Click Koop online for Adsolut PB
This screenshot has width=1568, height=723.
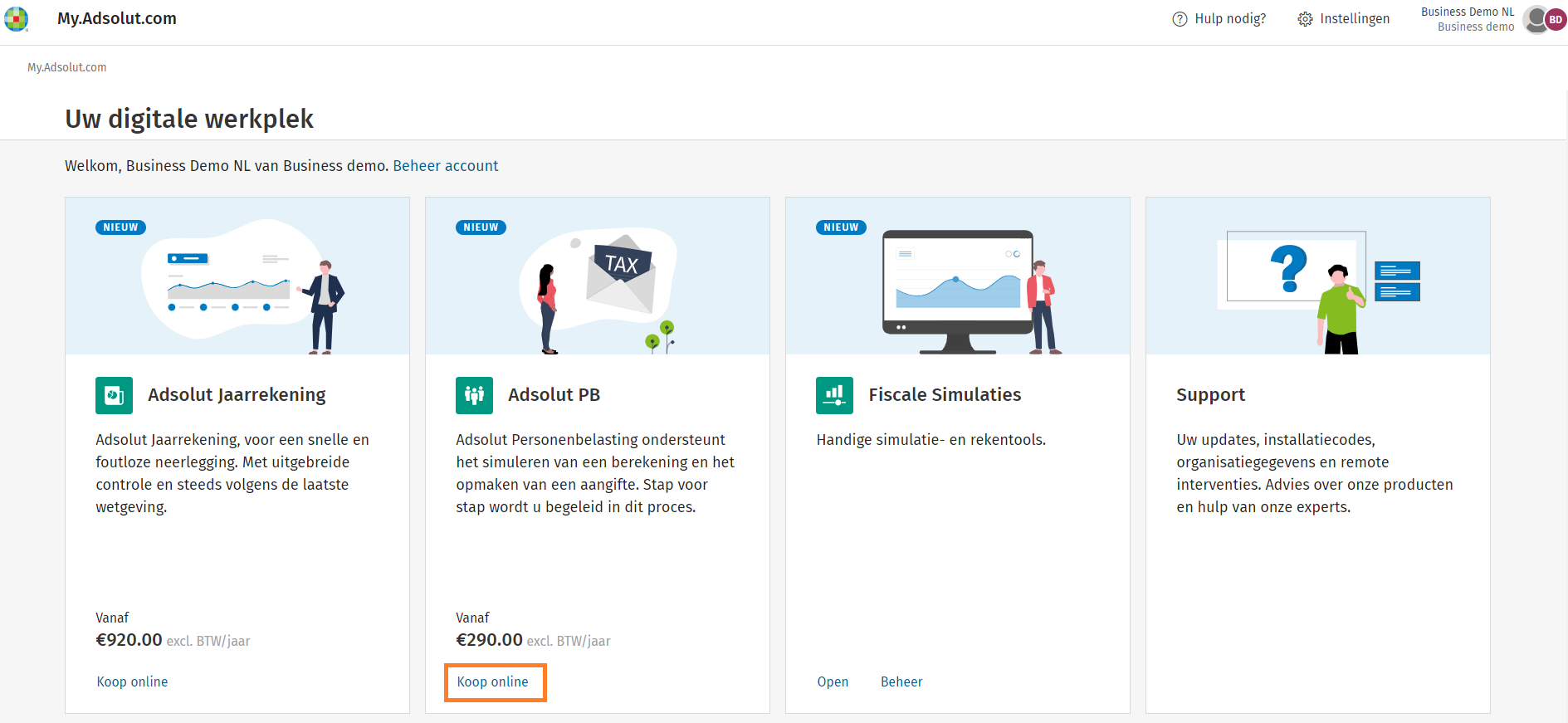pos(493,681)
